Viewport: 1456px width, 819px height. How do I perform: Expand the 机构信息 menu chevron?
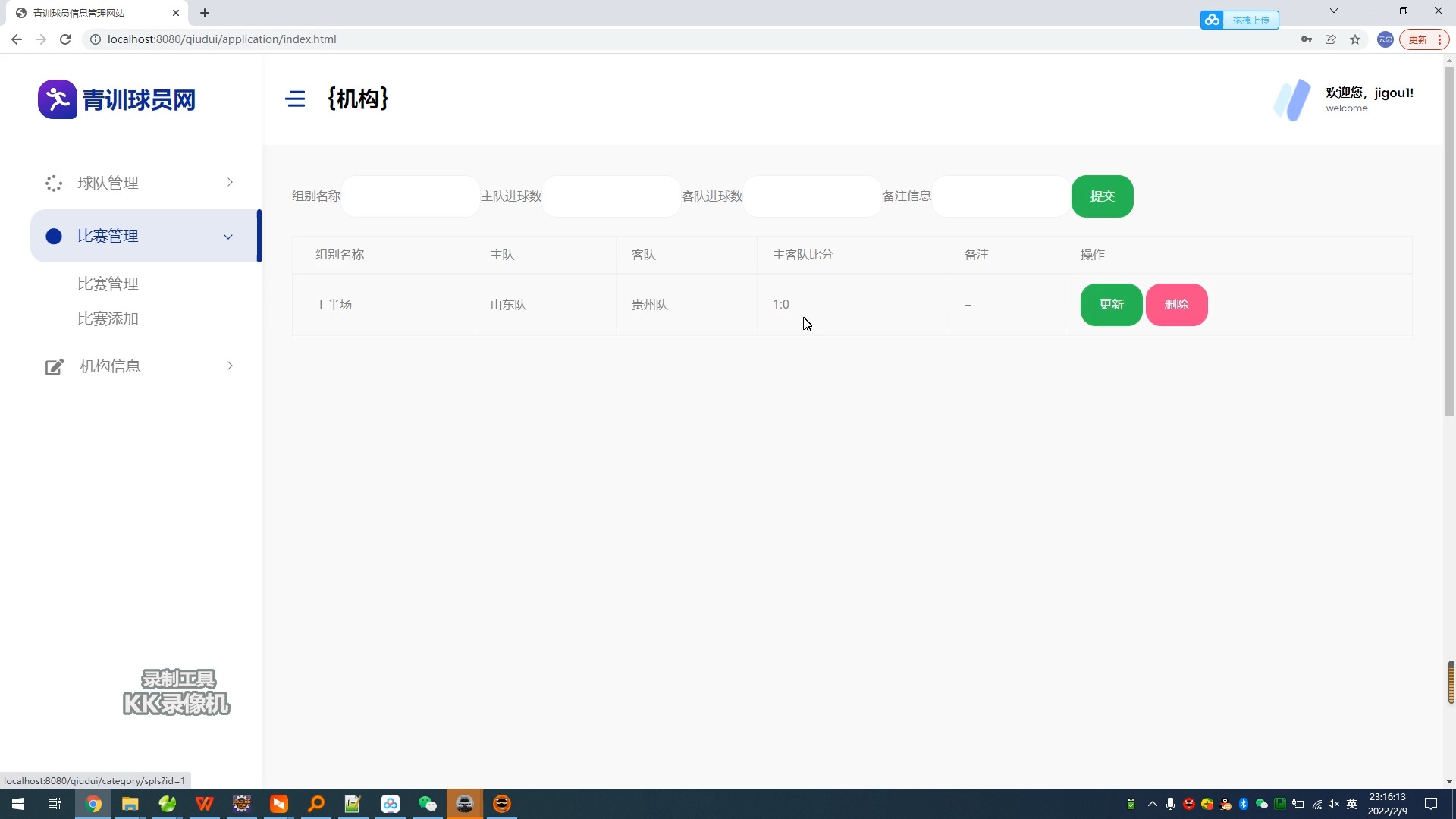click(x=230, y=366)
